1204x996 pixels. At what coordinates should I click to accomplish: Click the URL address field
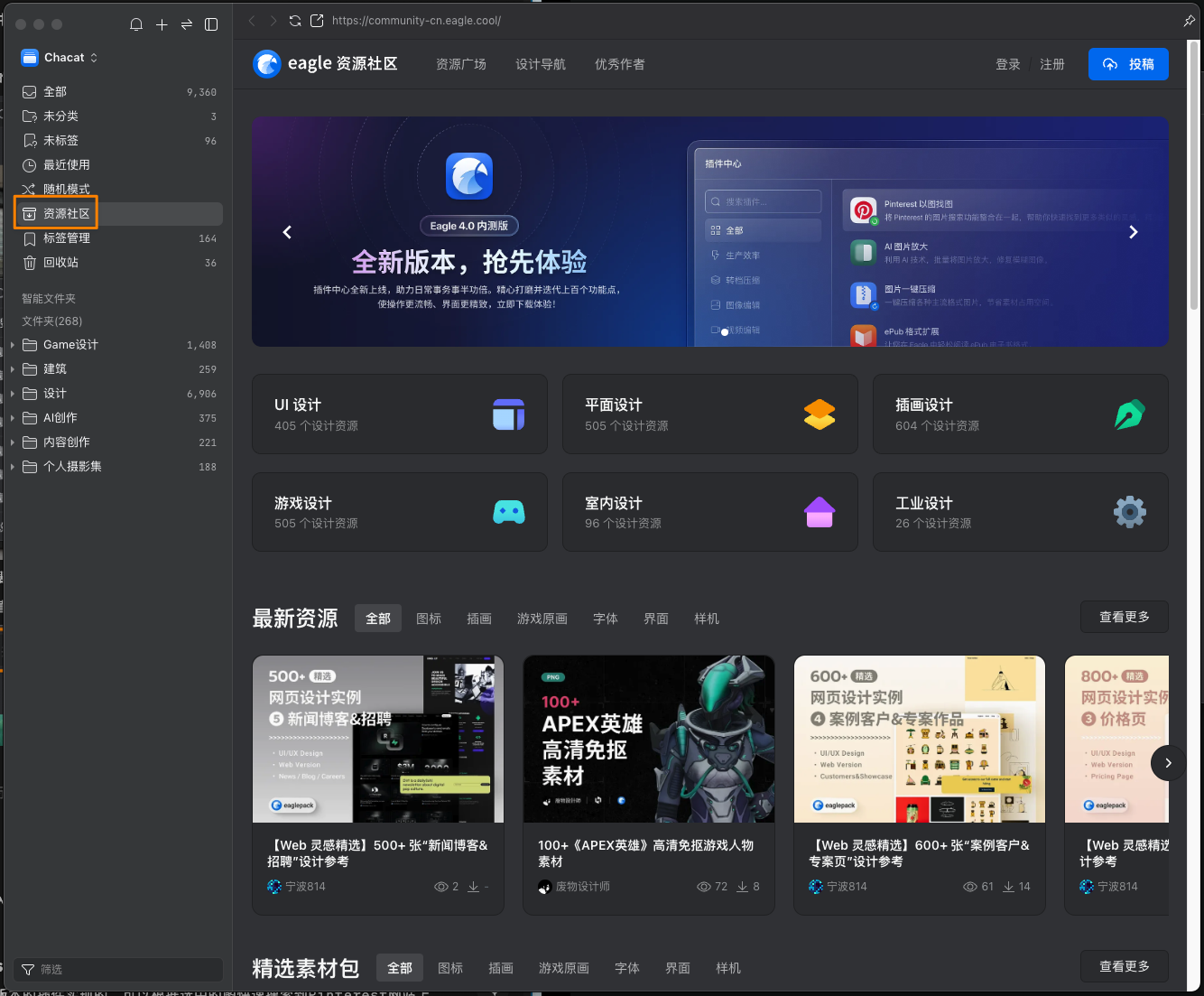pos(416,20)
